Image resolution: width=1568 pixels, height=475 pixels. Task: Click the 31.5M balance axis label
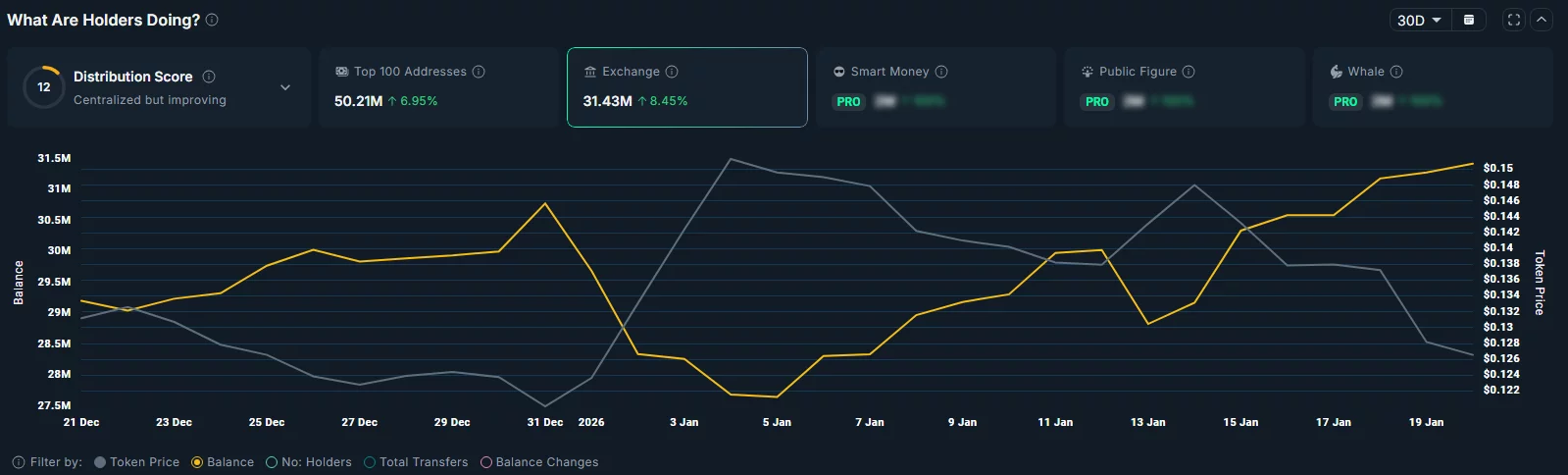(54, 158)
